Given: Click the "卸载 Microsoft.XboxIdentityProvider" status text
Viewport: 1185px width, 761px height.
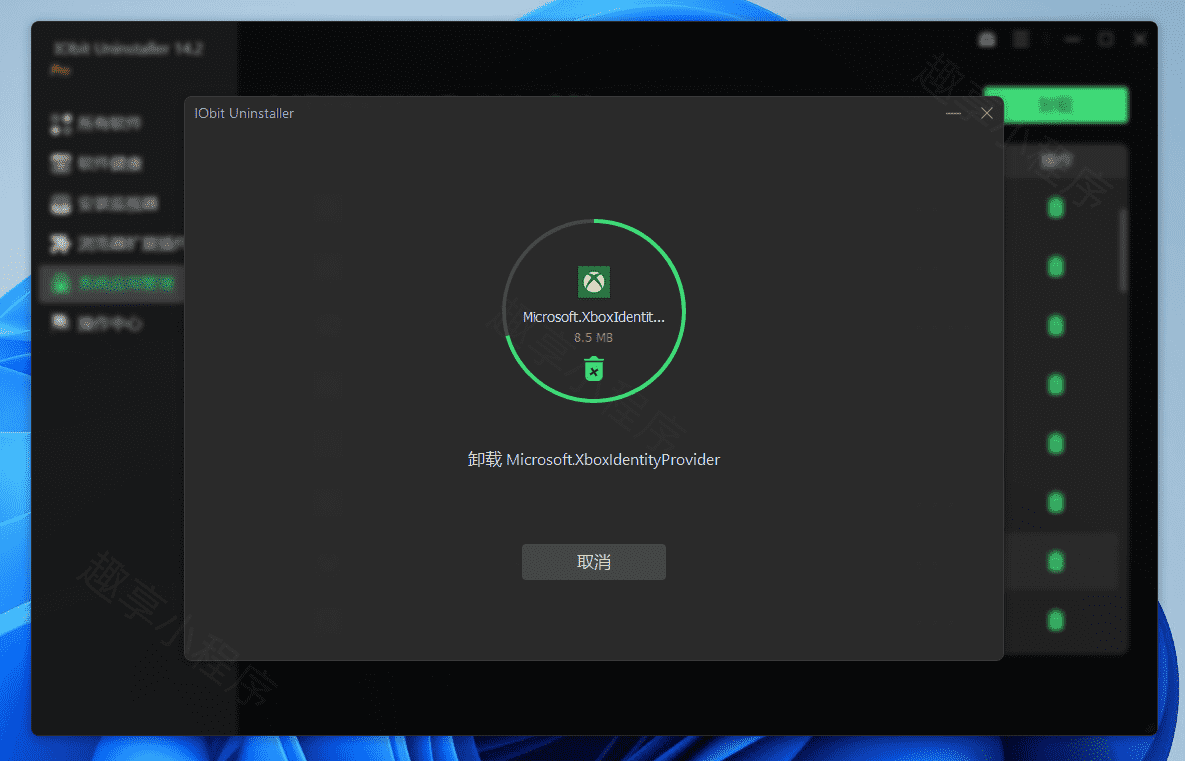Looking at the screenshot, I should click(x=593, y=459).
